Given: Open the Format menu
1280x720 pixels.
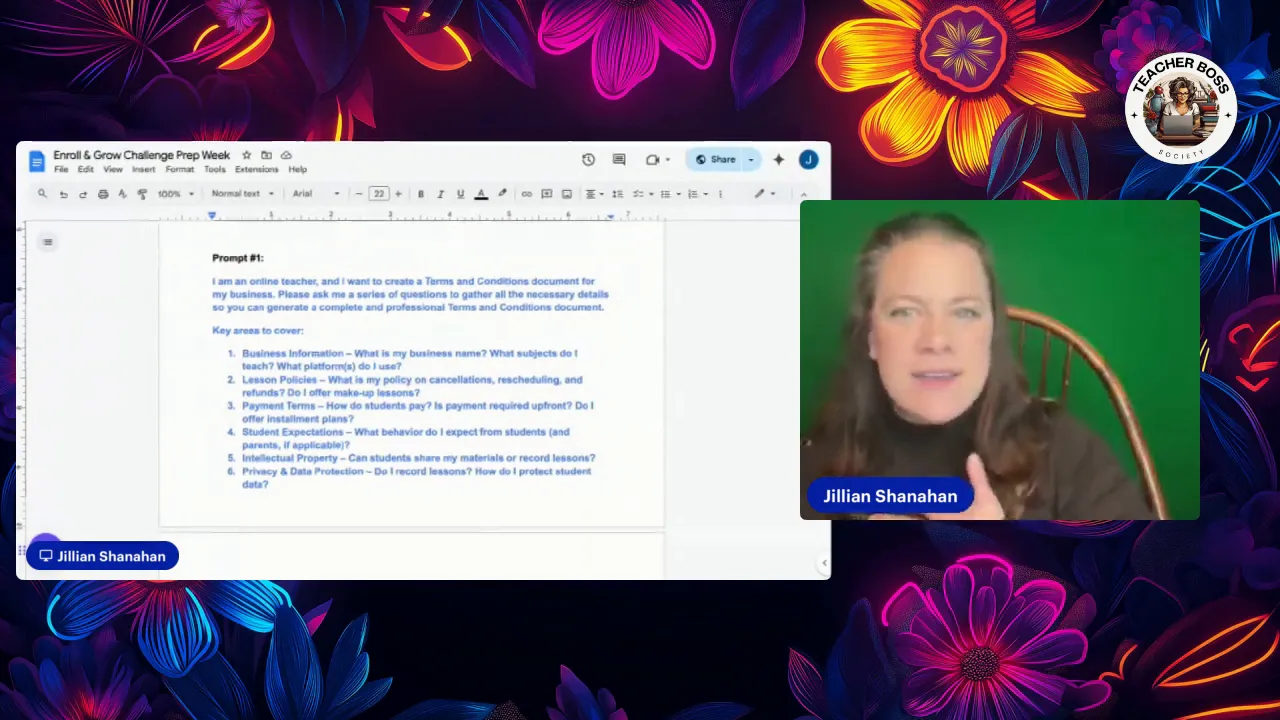Looking at the screenshot, I should (180, 169).
